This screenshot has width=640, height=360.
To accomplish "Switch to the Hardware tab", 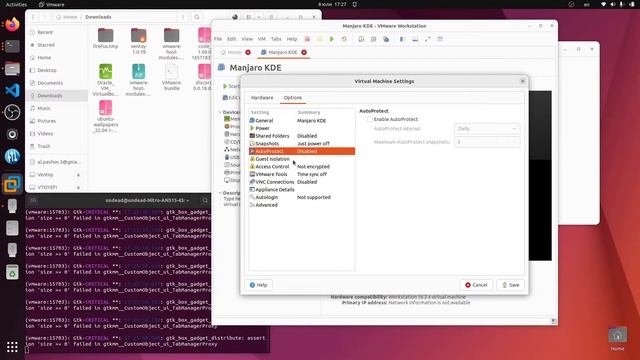I will 262,98.
